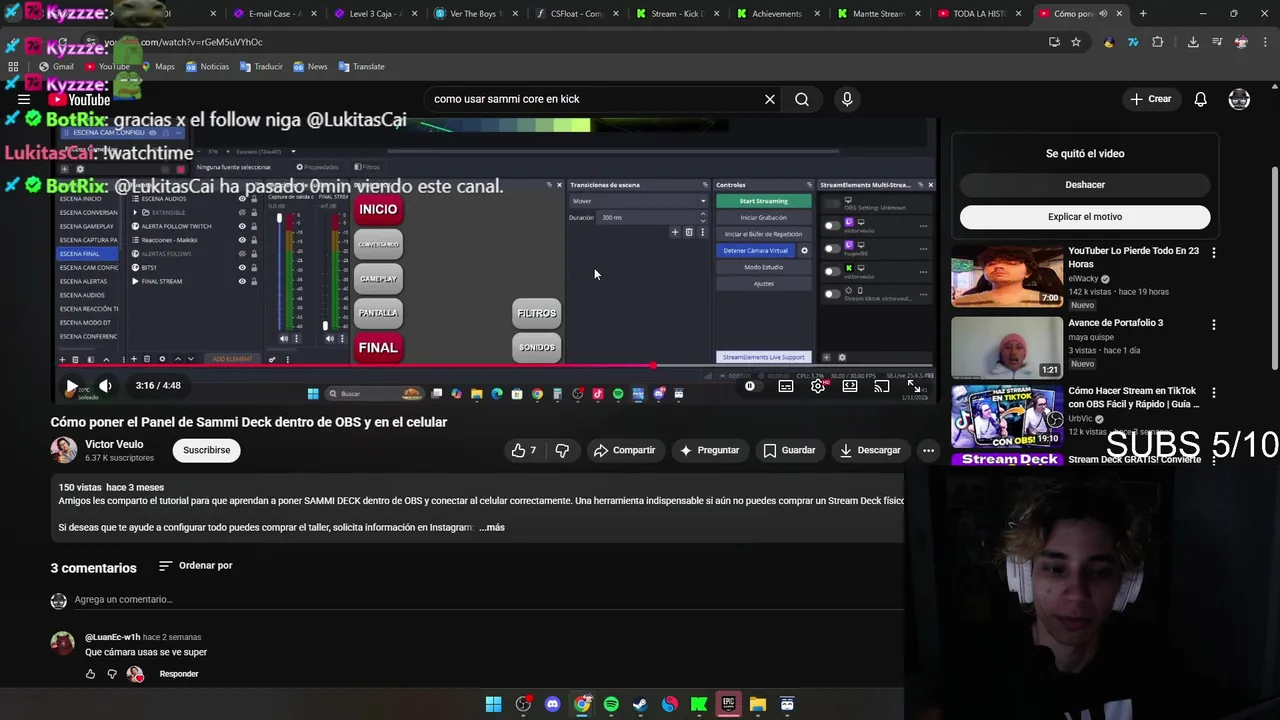
Task: Turn on subtitles in the player
Action: point(786,386)
